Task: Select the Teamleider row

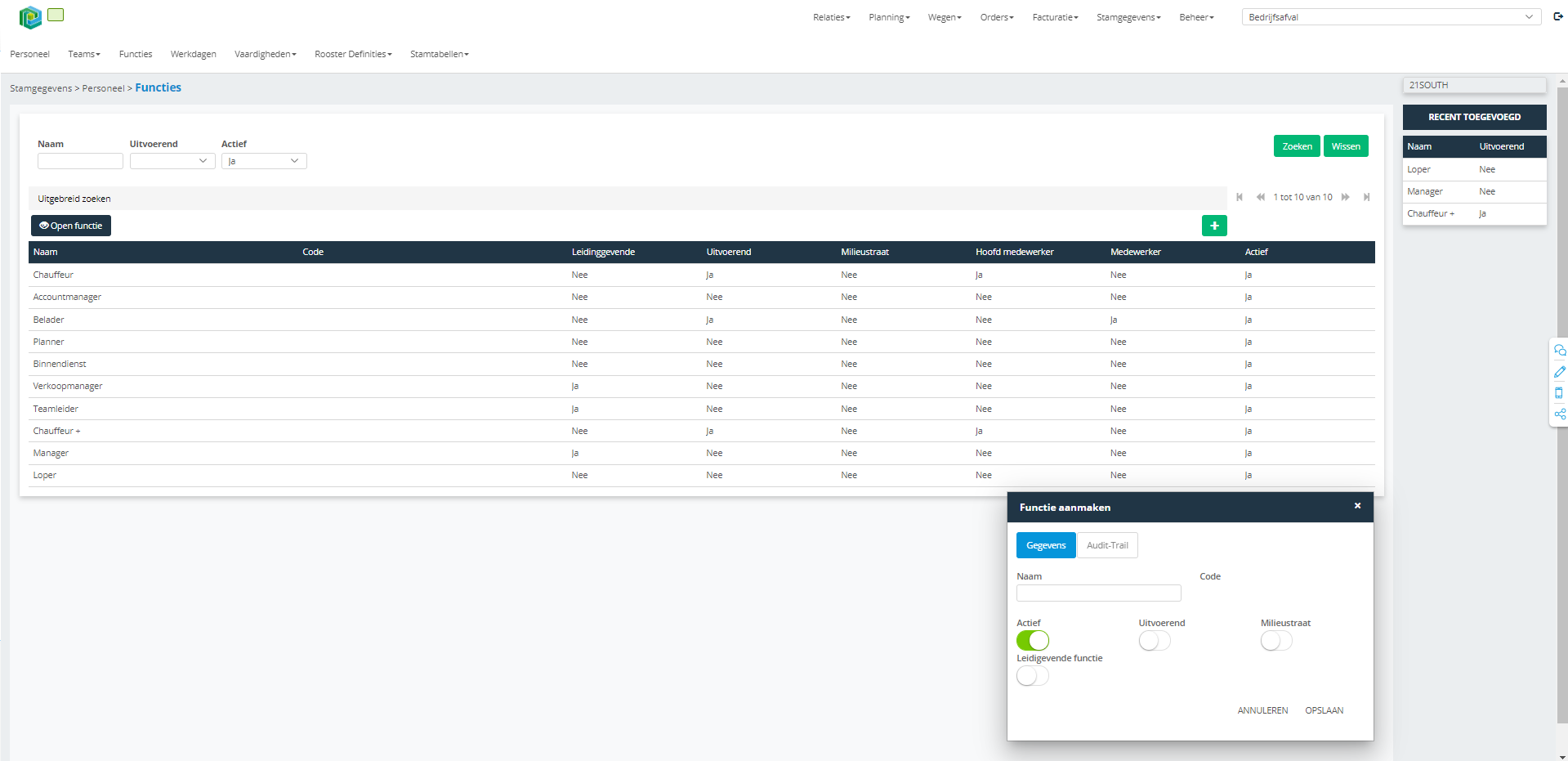Action: coord(702,409)
